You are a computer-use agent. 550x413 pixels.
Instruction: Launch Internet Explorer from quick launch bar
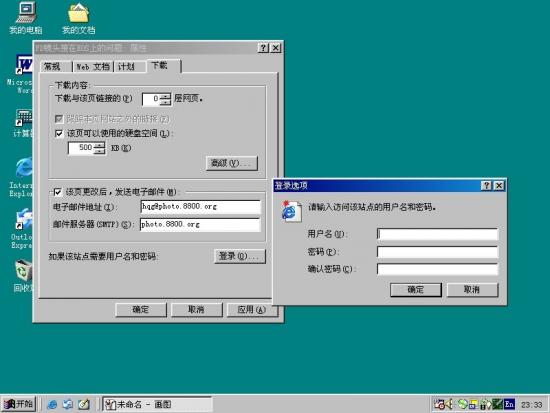(x=52, y=404)
